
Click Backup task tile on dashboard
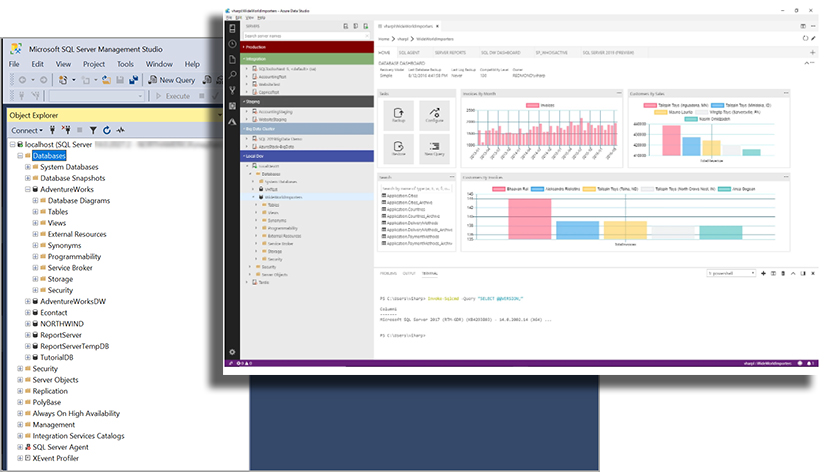coord(398,115)
